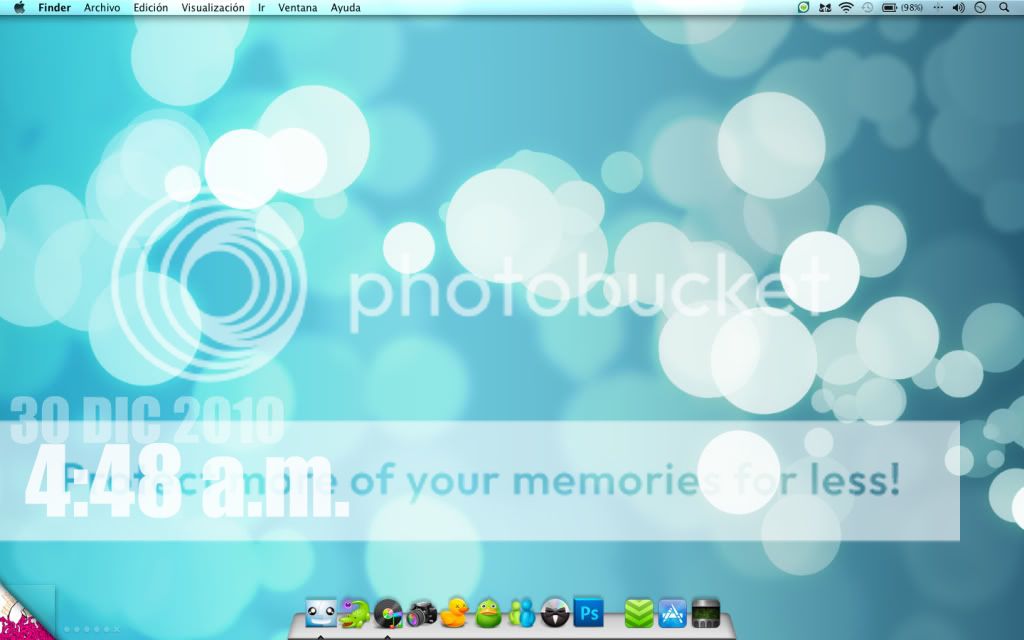Open the green chevron downloads stack

point(639,611)
